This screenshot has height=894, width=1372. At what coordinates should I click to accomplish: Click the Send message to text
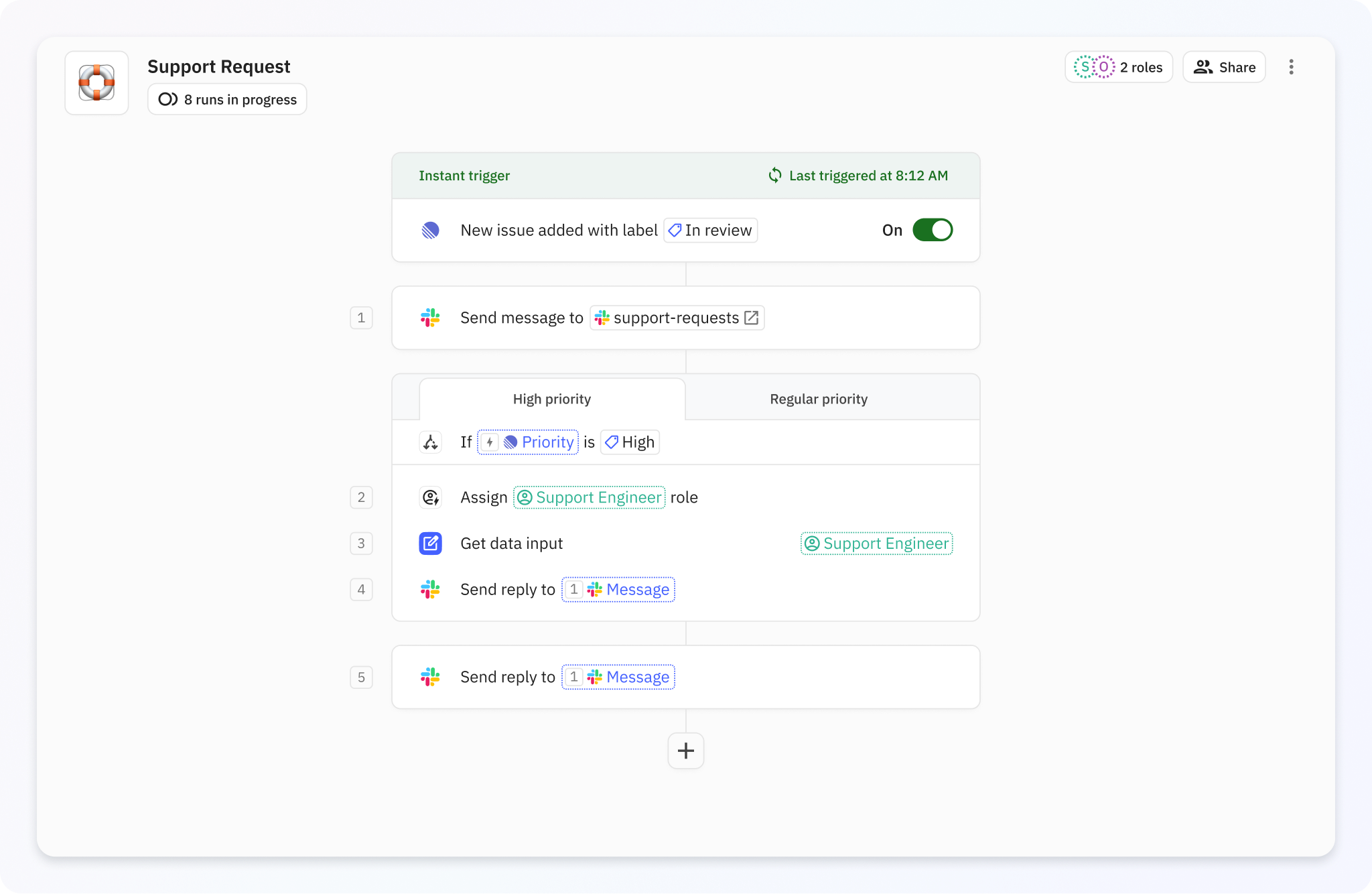(x=522, y=318)
